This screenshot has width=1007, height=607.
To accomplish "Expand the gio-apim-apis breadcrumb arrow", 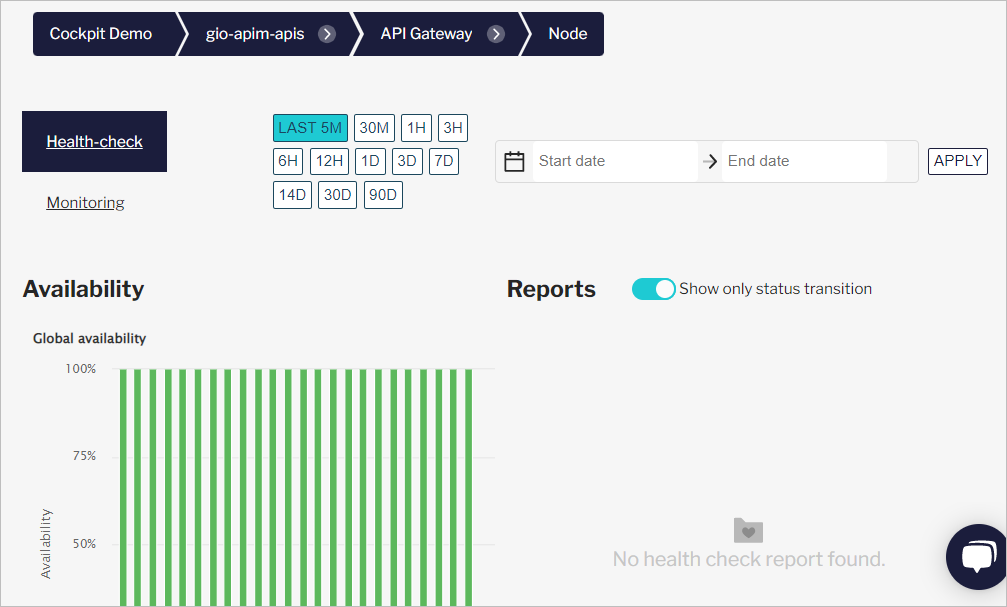I will pos(327,33).
